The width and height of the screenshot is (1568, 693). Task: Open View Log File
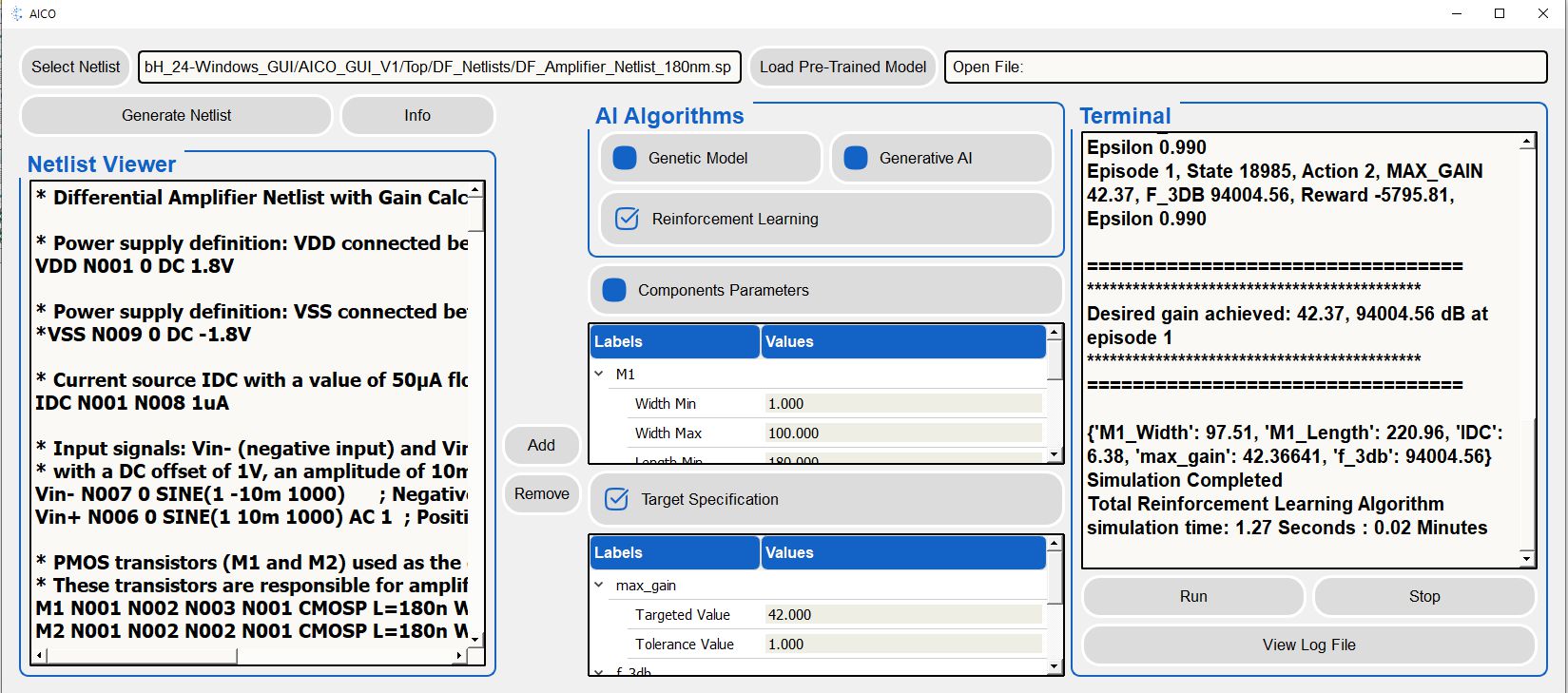(x=1308, y=645)
